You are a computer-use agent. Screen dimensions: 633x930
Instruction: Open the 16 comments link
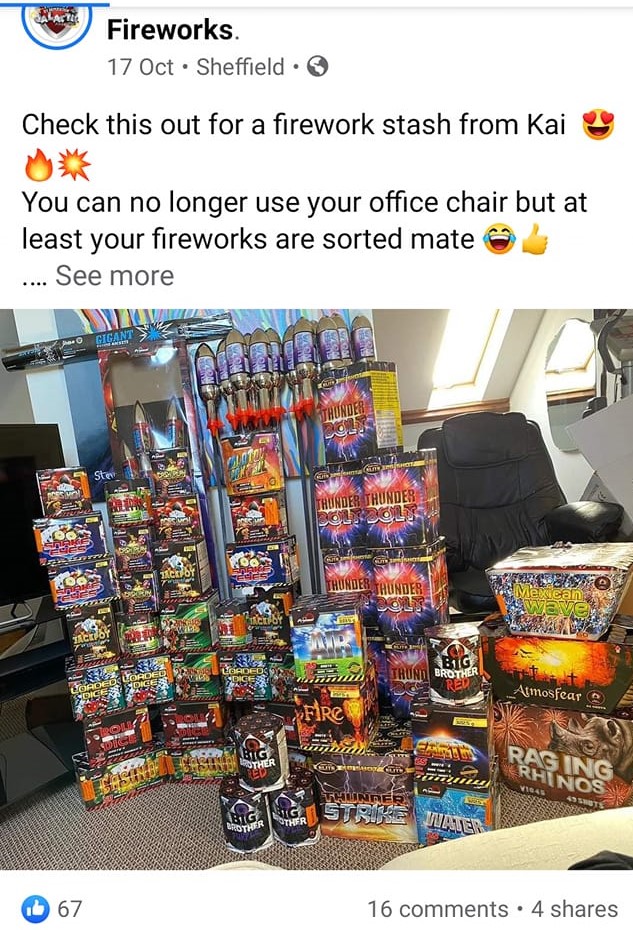[438, 909]
